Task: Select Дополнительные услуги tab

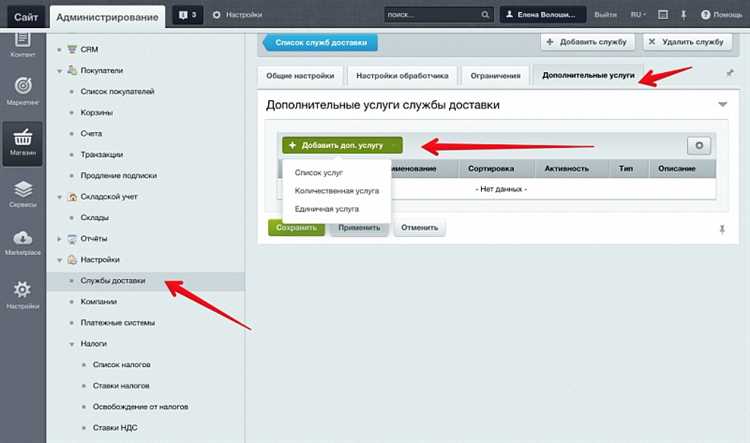Action: [588, 76]
